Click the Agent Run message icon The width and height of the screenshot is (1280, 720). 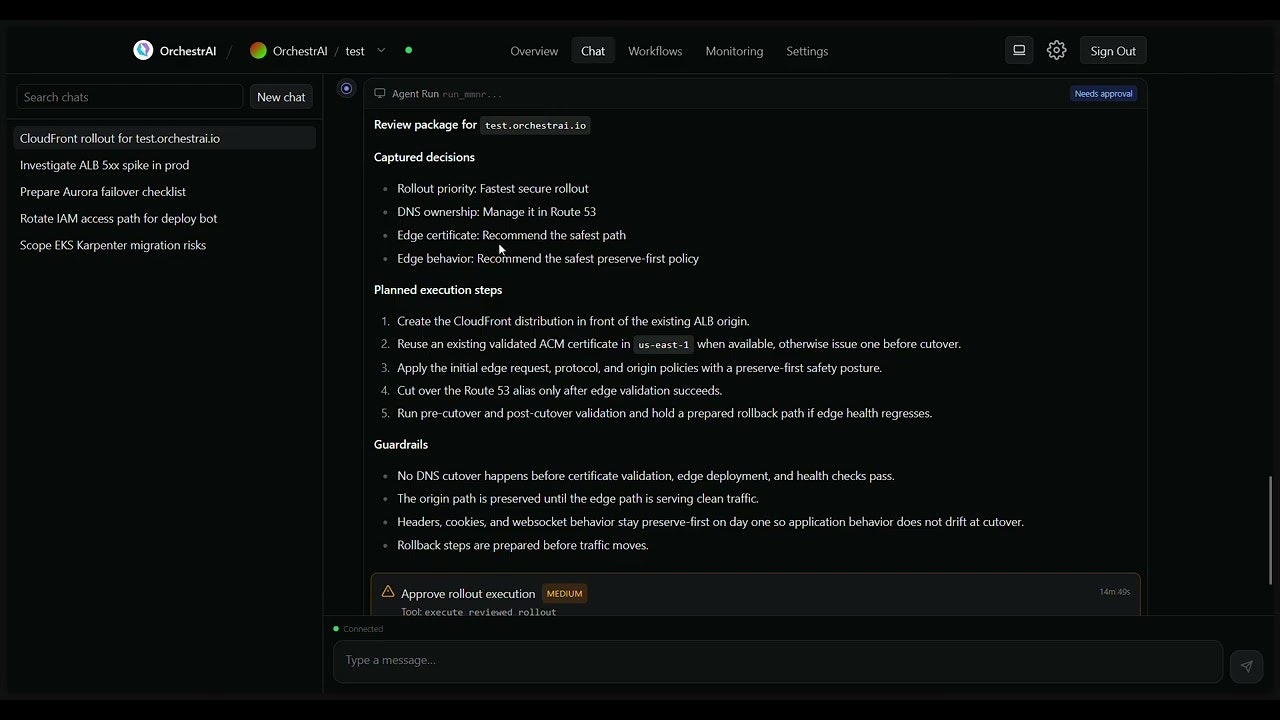coord(380,93)
